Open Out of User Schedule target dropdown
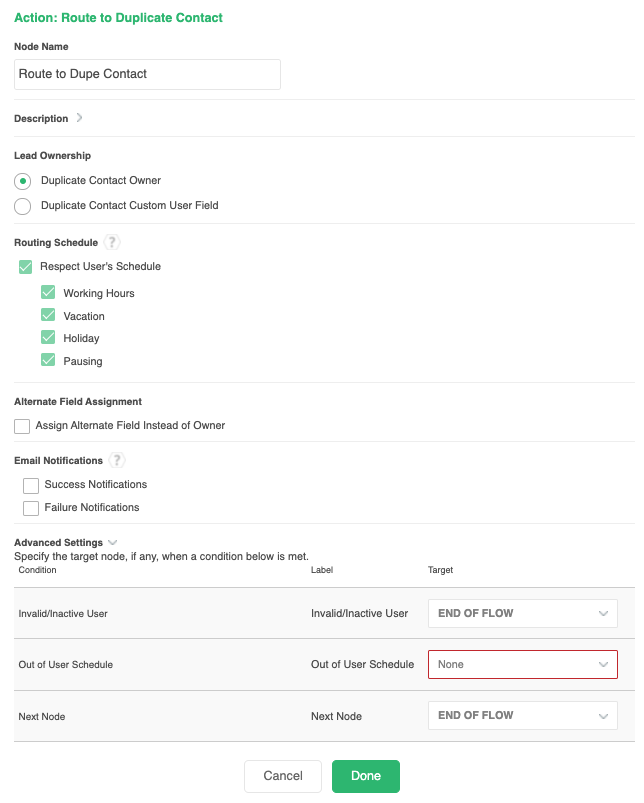Screen dimensions: 644x803 pyautogui.click(x=522, y=664)
